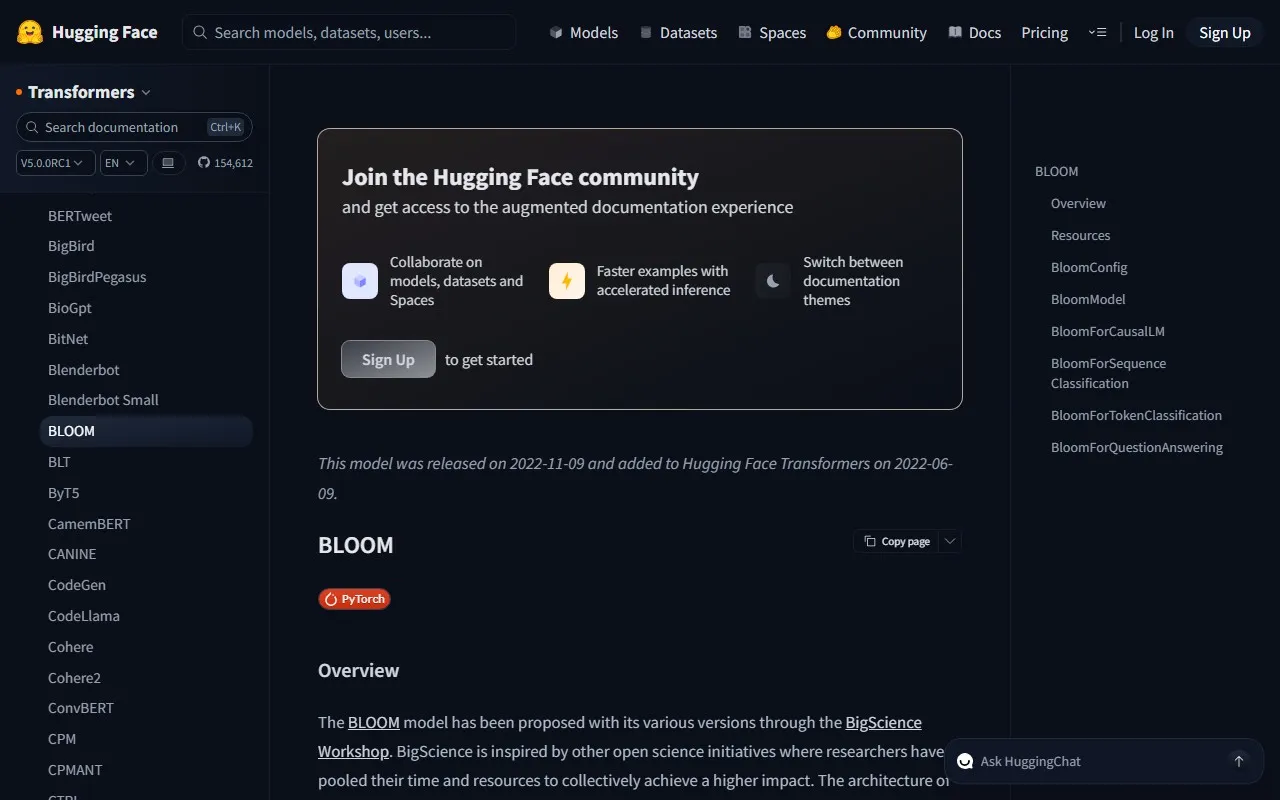Select CodeLlama in the sidebar

coord(84,616)
